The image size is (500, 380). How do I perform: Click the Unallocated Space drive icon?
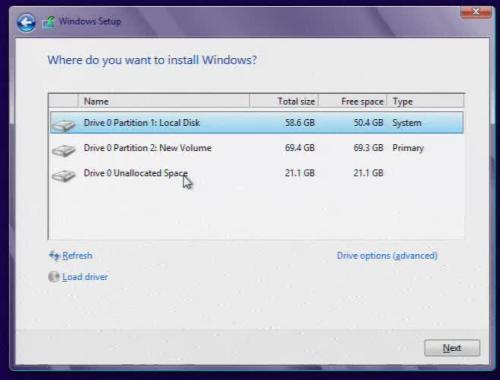pos(63,175)
